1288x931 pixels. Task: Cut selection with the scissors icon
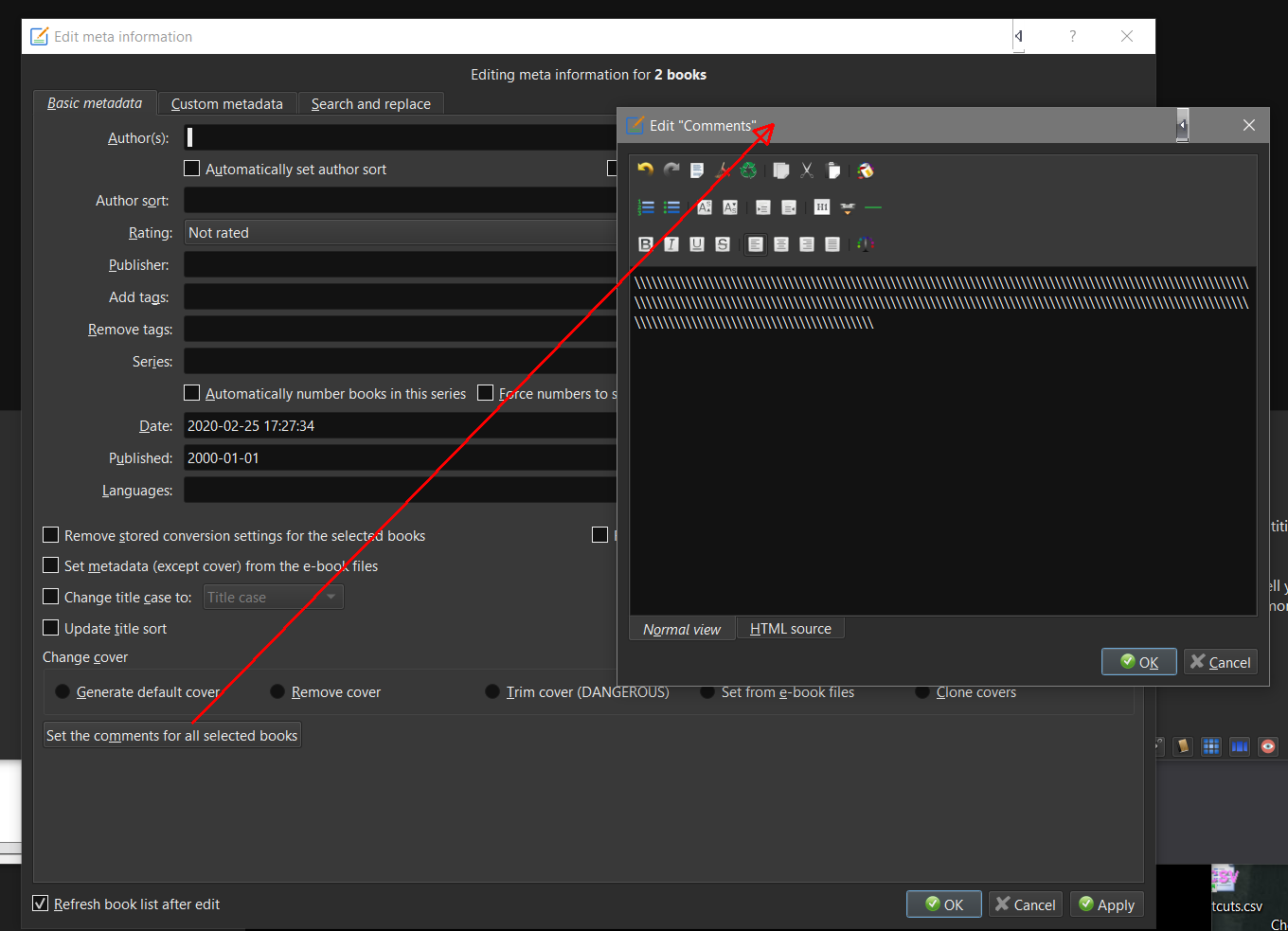point(807,170)
